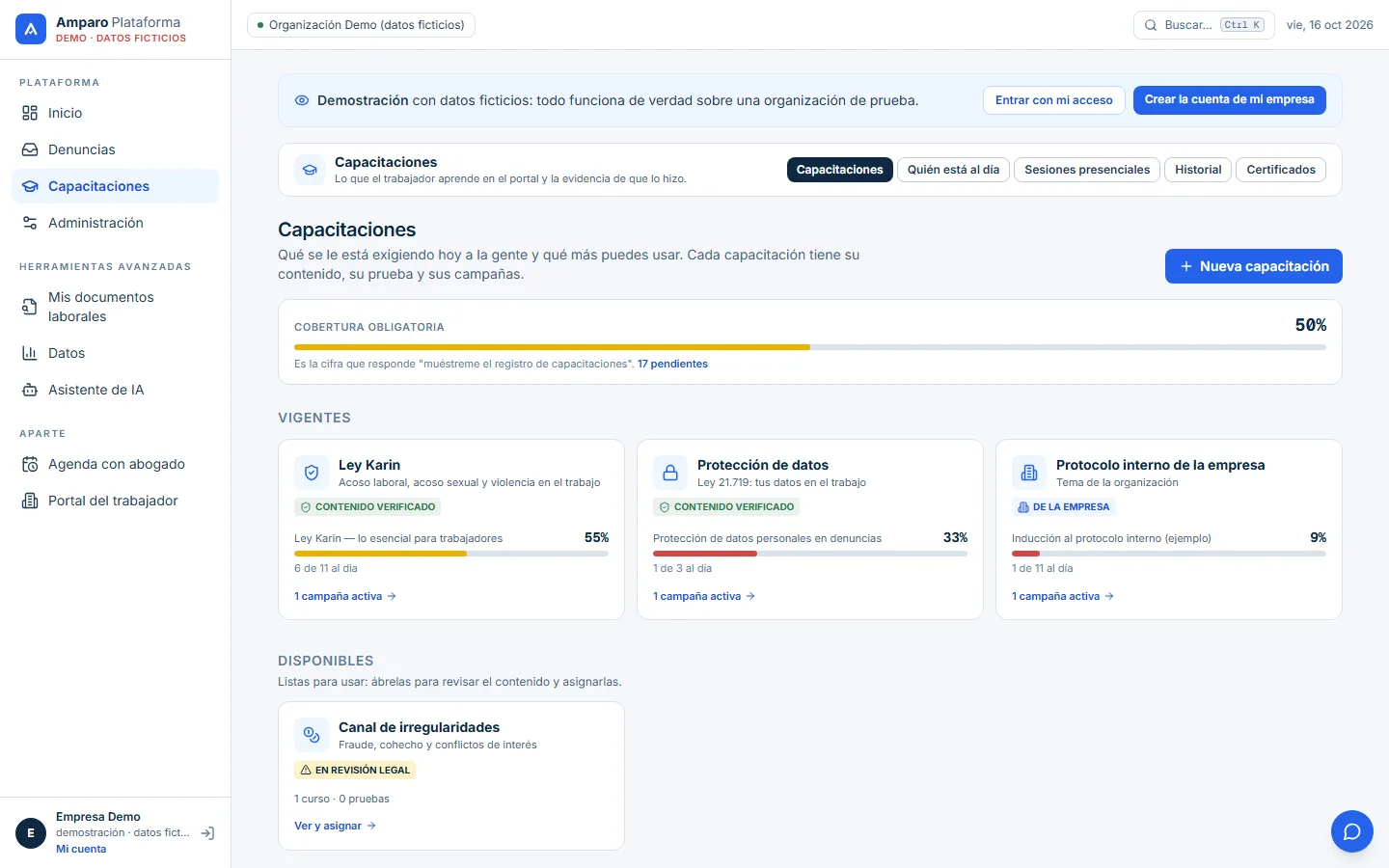
Task: Select the Capacitaciones tab
Action: [840, 170]
